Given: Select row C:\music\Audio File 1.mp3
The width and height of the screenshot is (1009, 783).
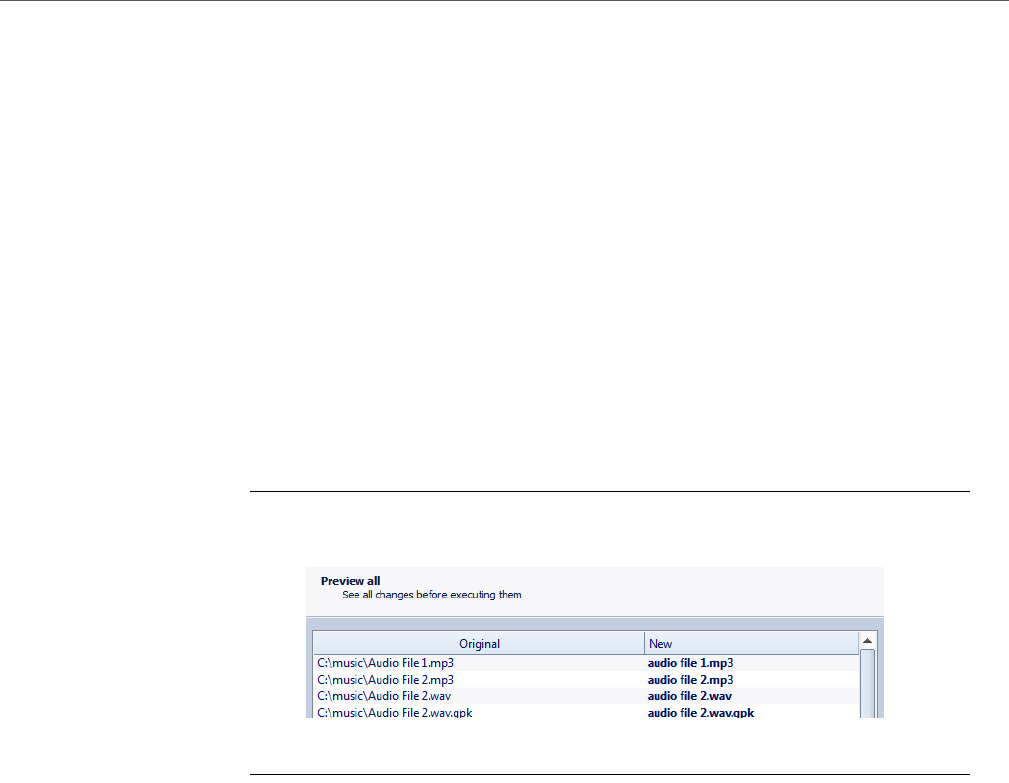Looking at the screenshot, I should click(586, 663).
